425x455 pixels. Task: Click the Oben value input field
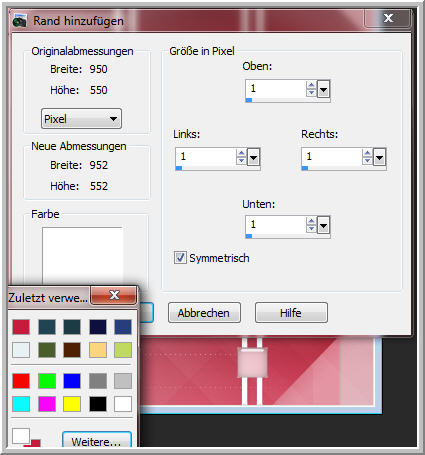[x=276, y=89]
